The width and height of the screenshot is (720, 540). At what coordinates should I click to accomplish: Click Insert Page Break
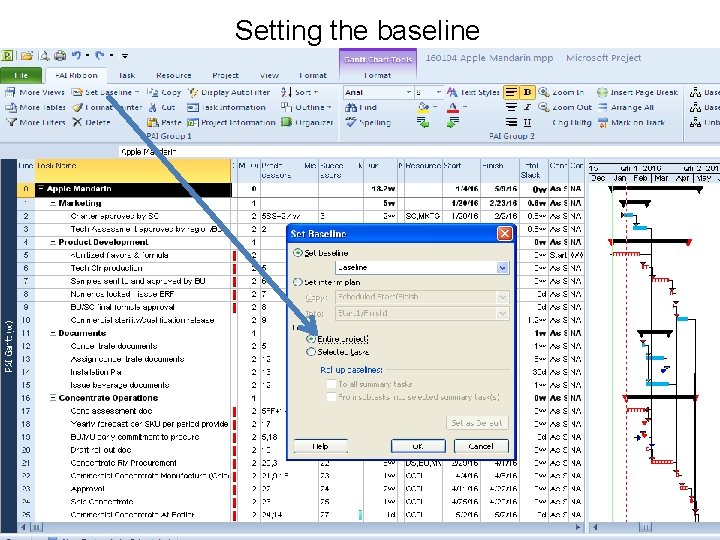click(x=637, y=92)
